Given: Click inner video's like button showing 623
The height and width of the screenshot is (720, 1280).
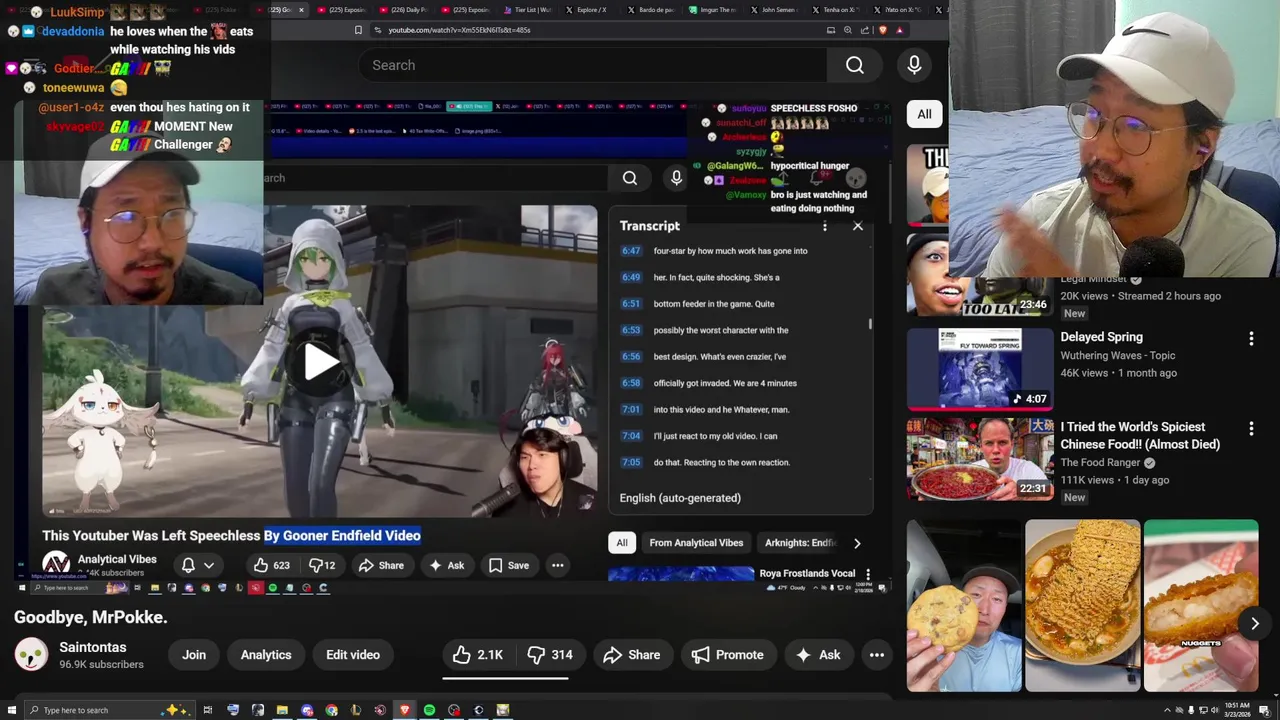Looking at the screenshot, I should pyautogui.click(x=271, y=565).
